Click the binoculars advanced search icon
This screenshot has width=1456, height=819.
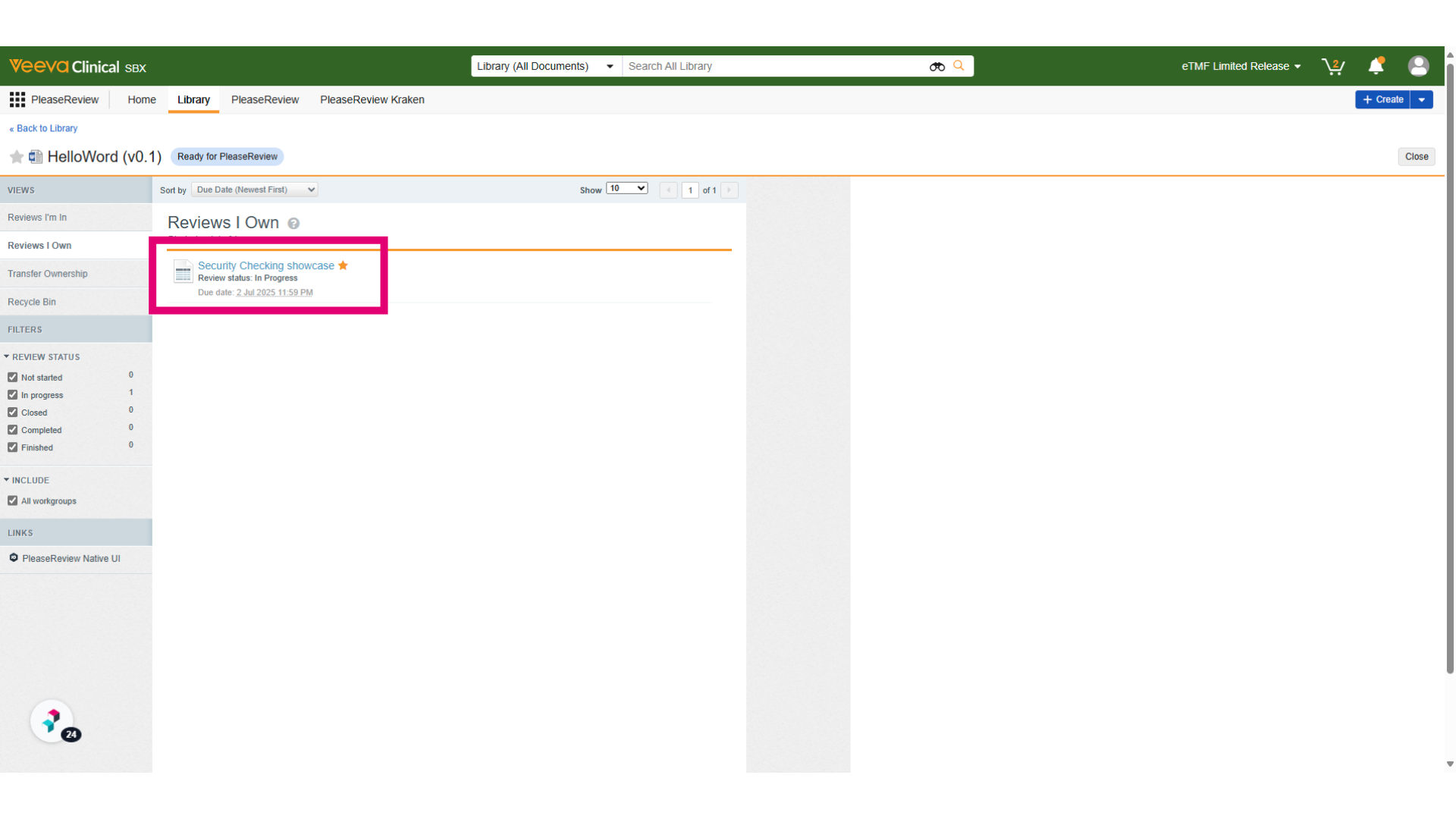(937, 67)
